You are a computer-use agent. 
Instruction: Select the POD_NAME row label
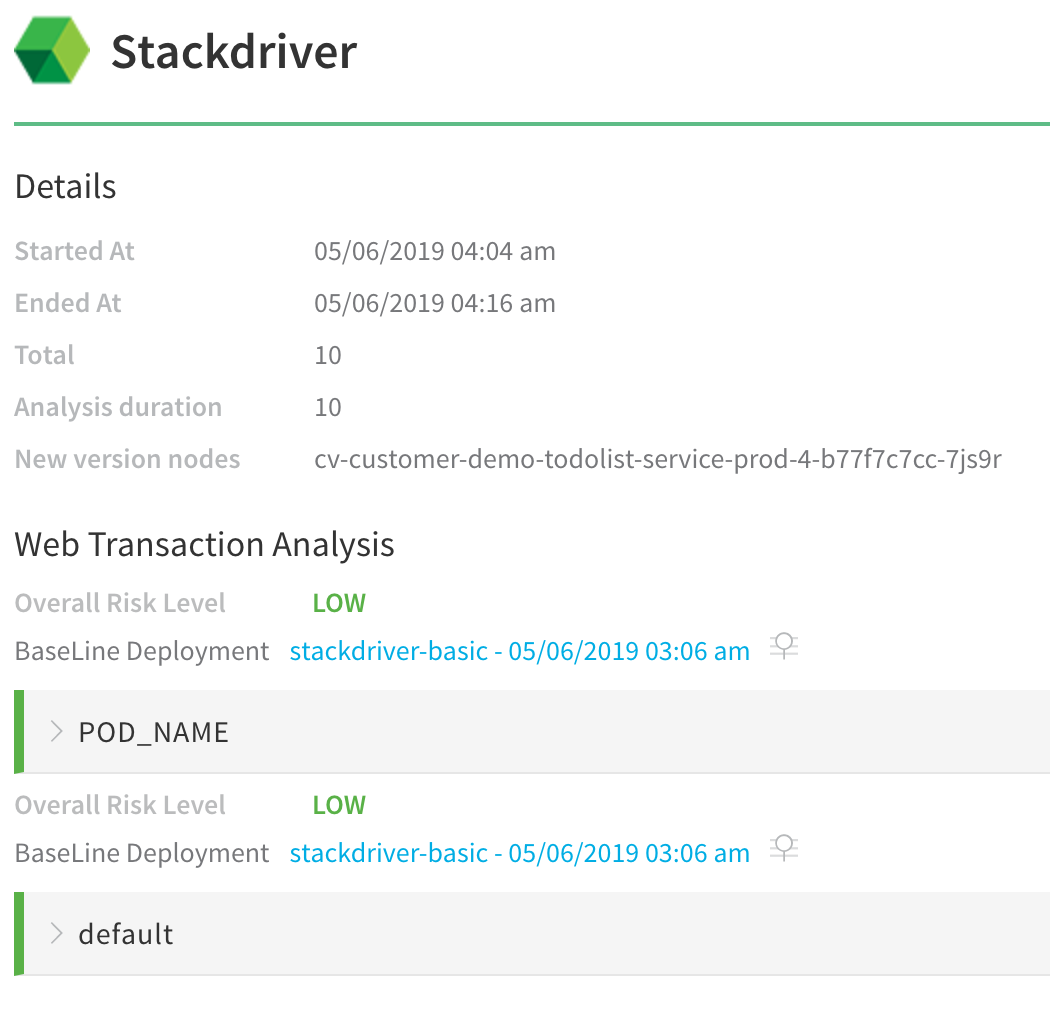click(153, 732)
